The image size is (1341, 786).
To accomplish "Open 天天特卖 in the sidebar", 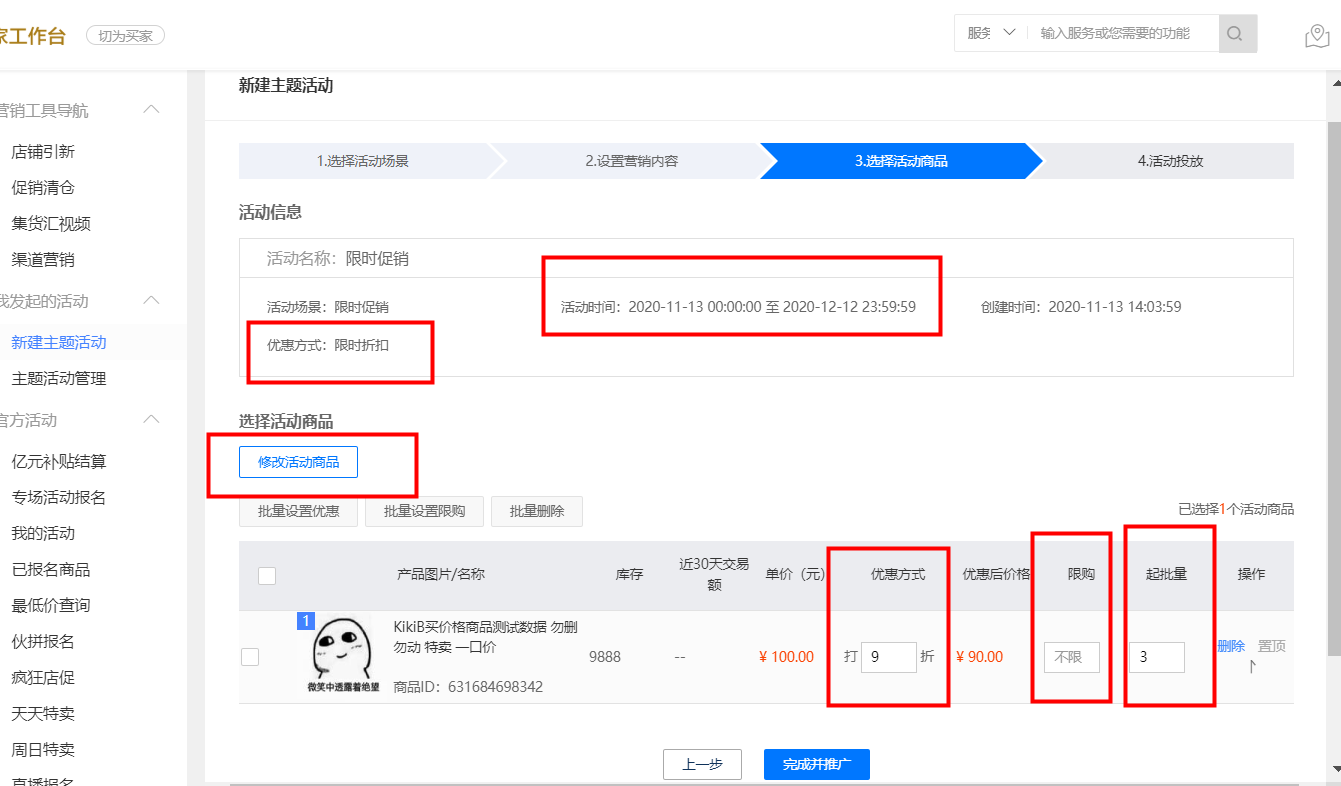I will click(42, 713).
